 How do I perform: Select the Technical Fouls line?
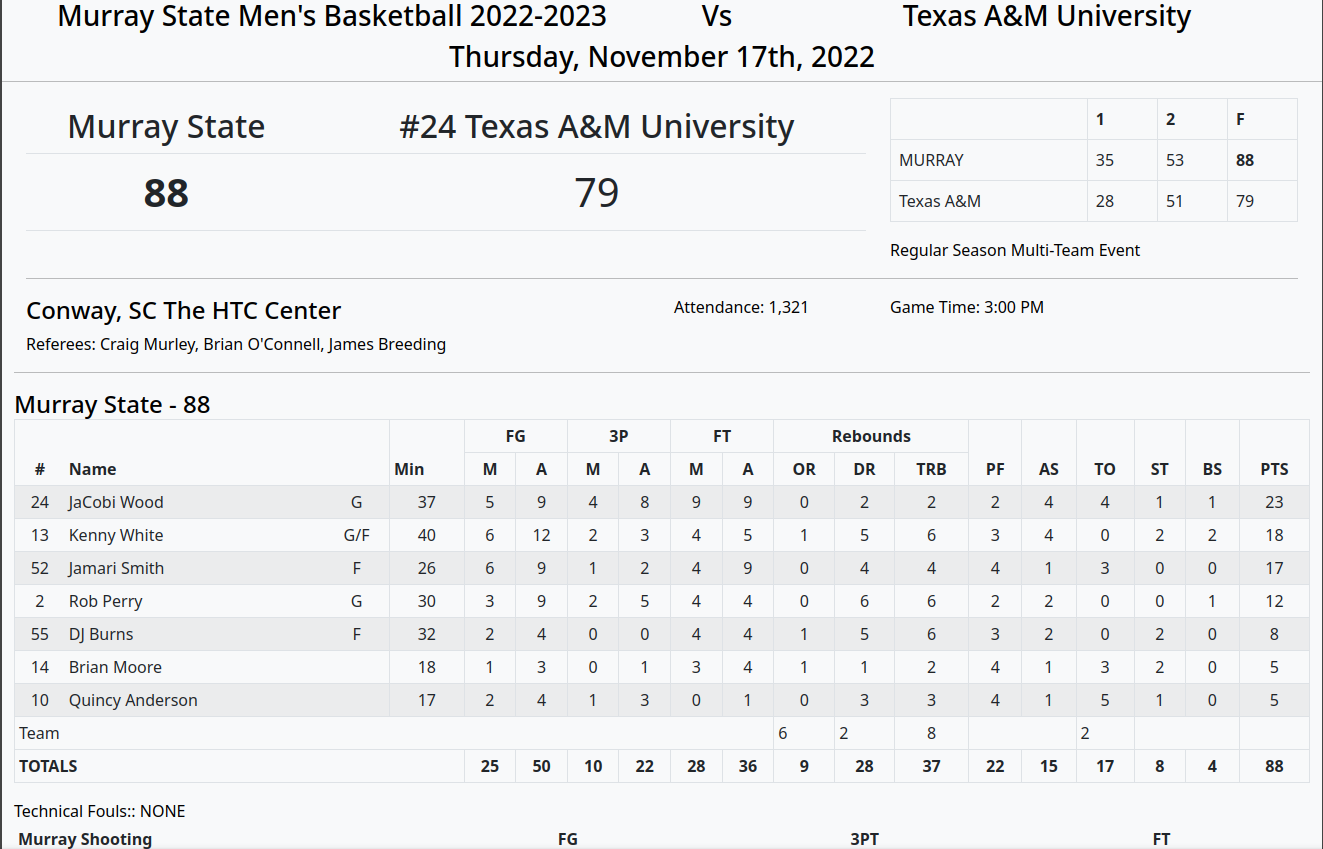pos(100,811)
